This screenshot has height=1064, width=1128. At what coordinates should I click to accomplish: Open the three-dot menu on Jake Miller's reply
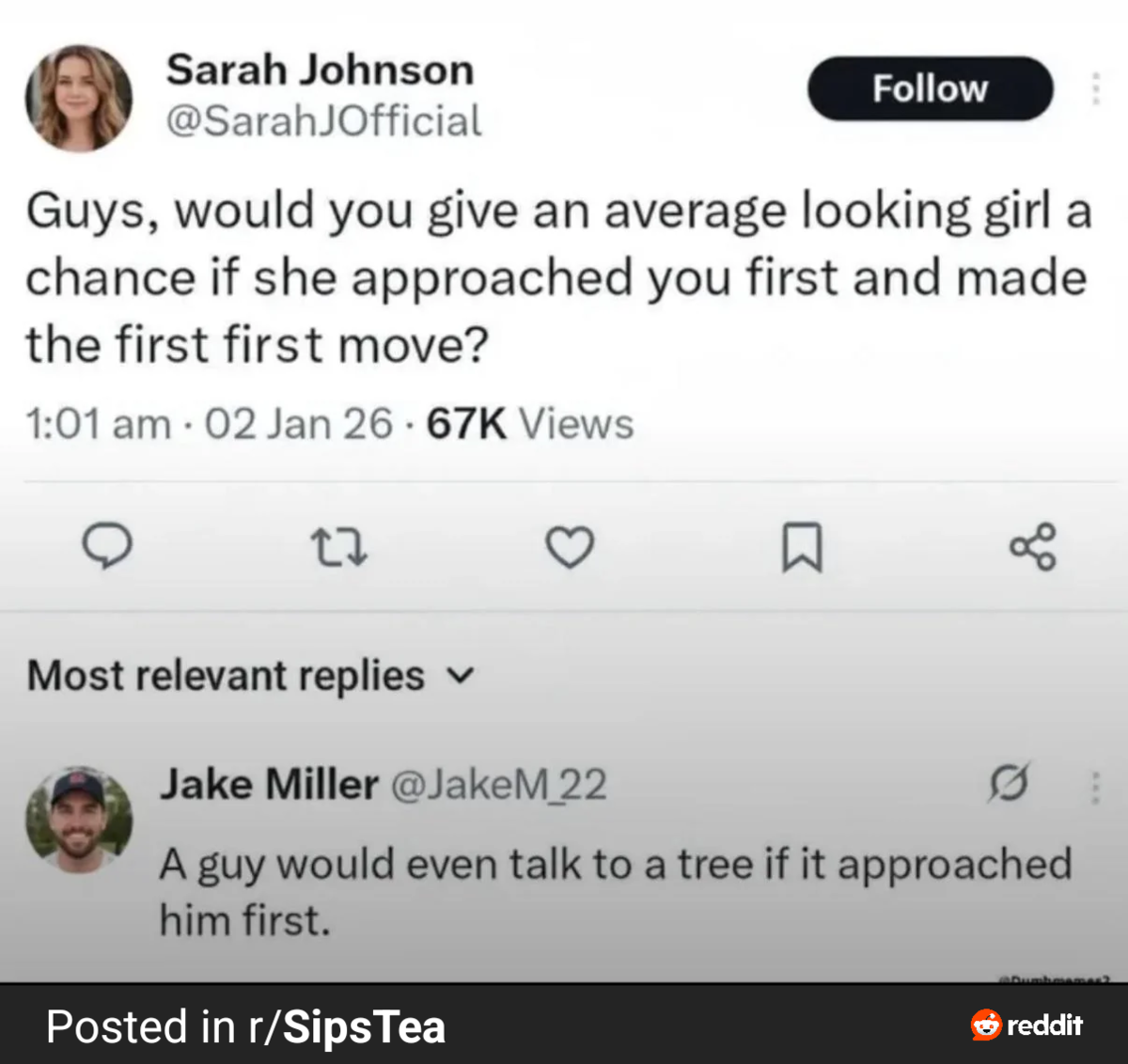click(x=1095, y=788)
